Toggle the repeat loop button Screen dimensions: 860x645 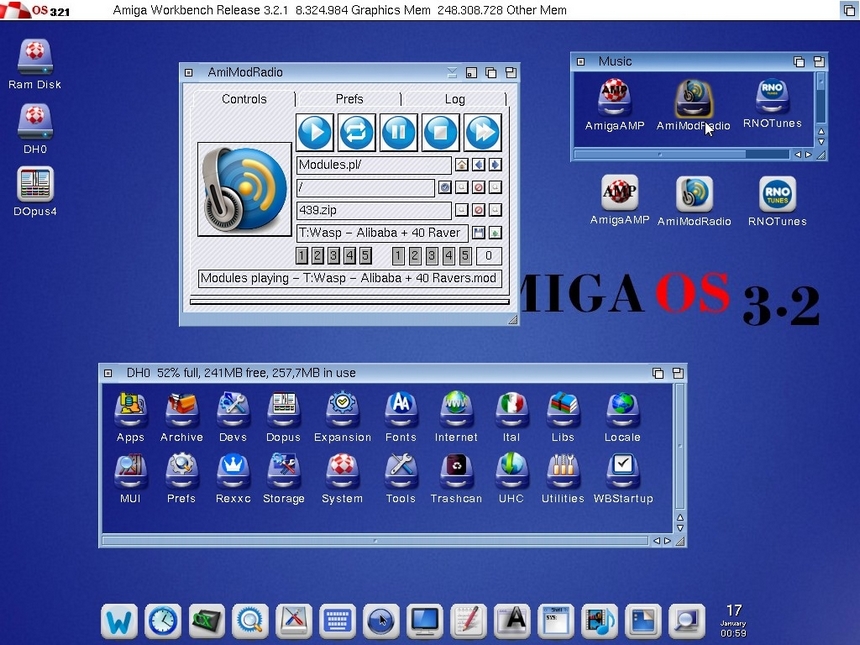pyautogui.click(x=356, y=132)
